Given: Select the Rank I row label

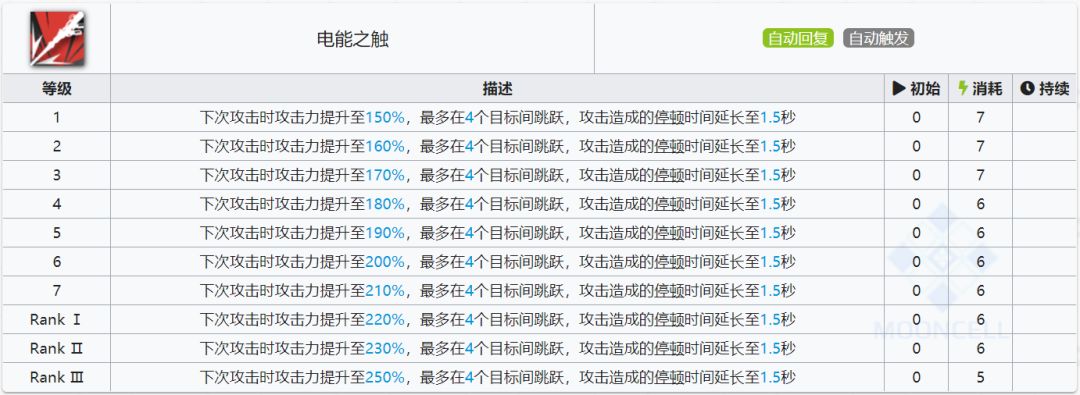Looking at the screenshot, I should point(56,319).
